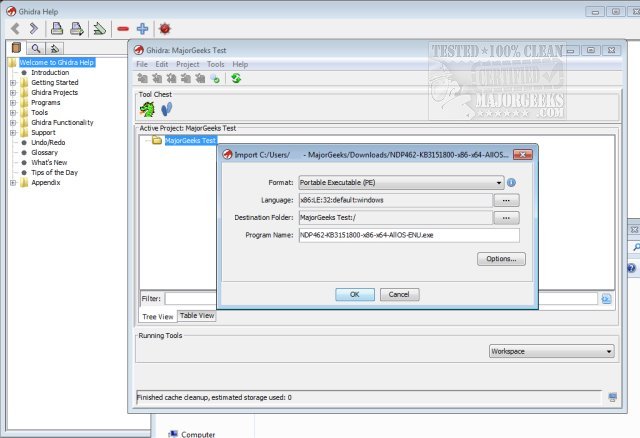Click the green refresh project icon
640x438 pixels.
coord(236,78)
